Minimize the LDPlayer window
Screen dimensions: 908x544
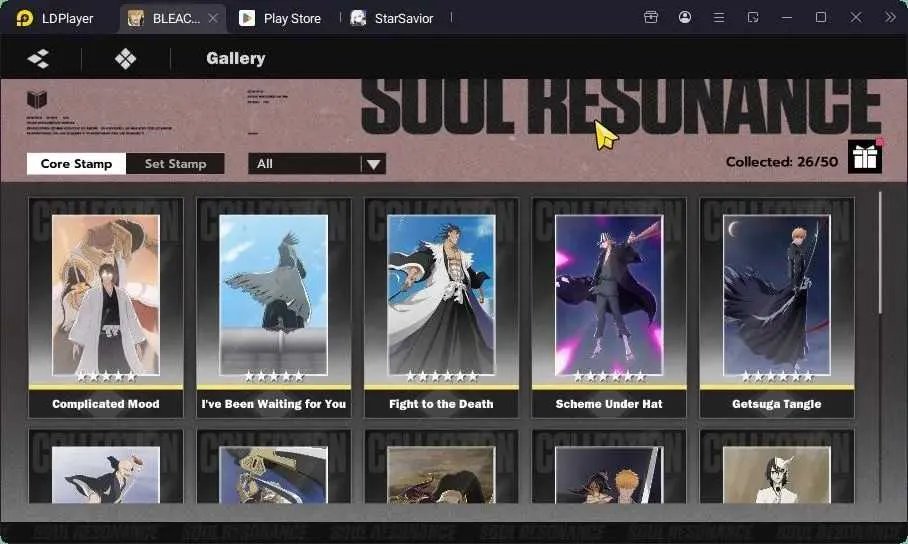point(786,17)
